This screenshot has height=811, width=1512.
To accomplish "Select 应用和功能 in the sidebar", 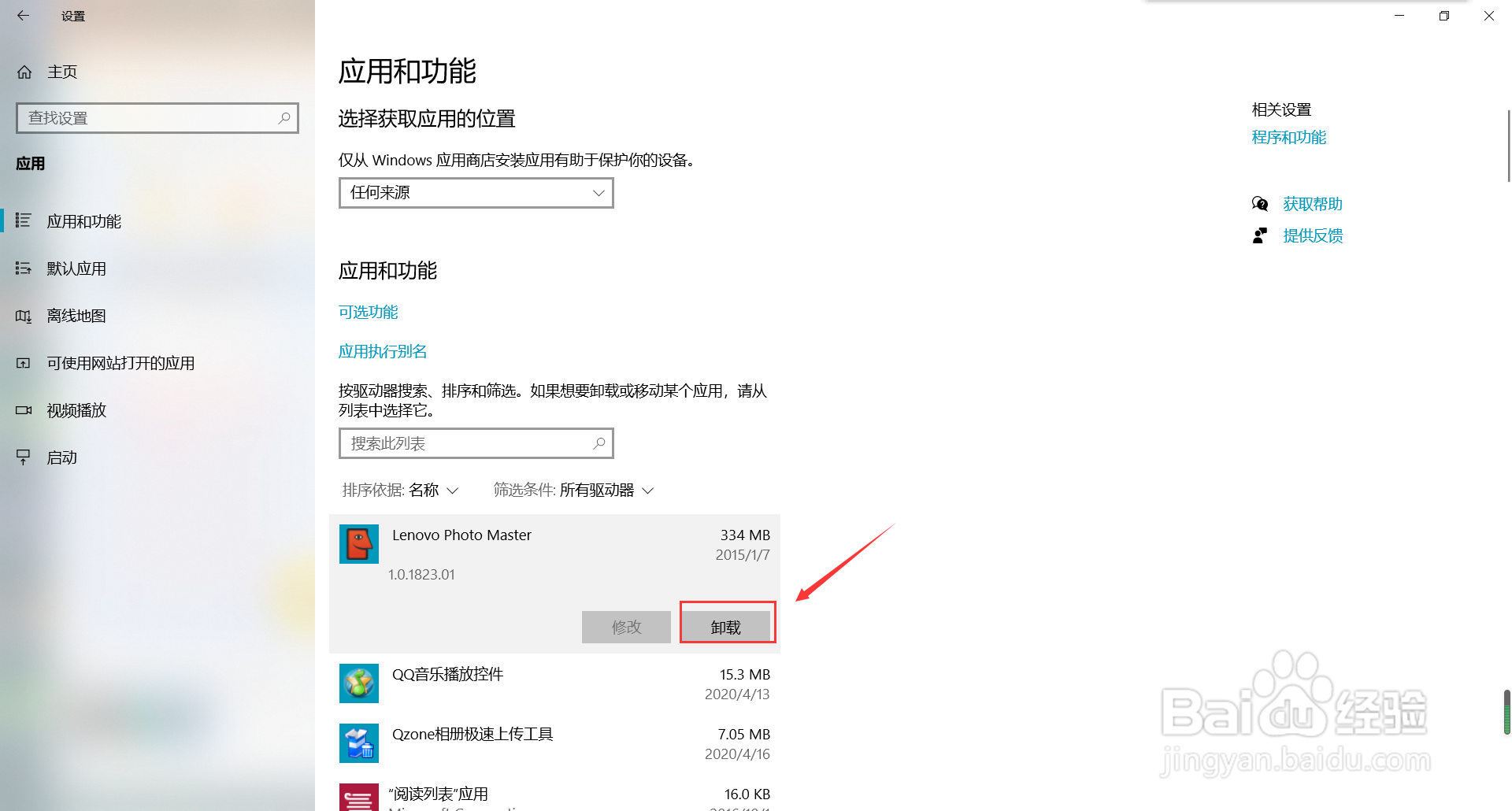I will pyautogui.click(x=83, y=221).
